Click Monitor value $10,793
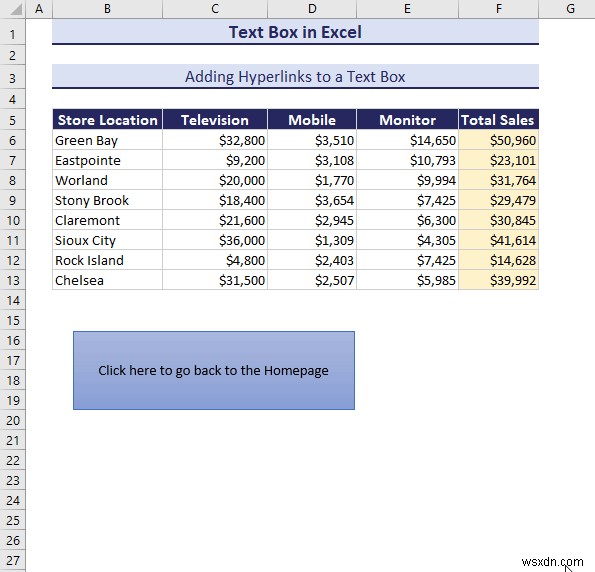This screenshot has width=595, height=572. click(407, 160)
